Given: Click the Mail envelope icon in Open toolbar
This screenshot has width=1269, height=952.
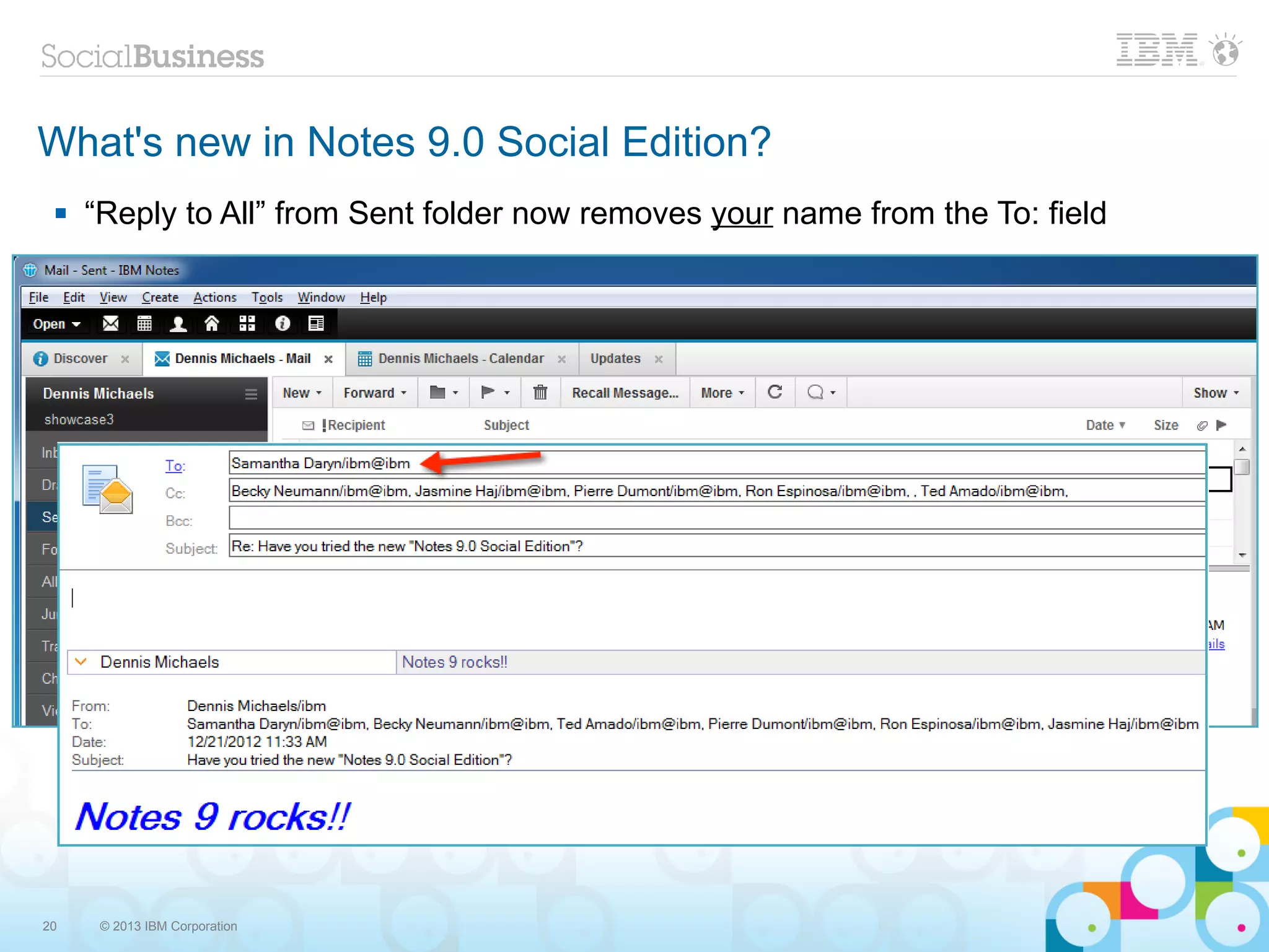Looking at the screenshot, I should point(110,323).
